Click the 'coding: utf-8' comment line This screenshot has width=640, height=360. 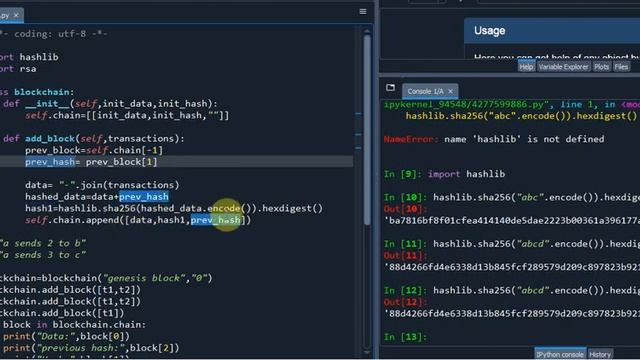(x=54, y=34)
